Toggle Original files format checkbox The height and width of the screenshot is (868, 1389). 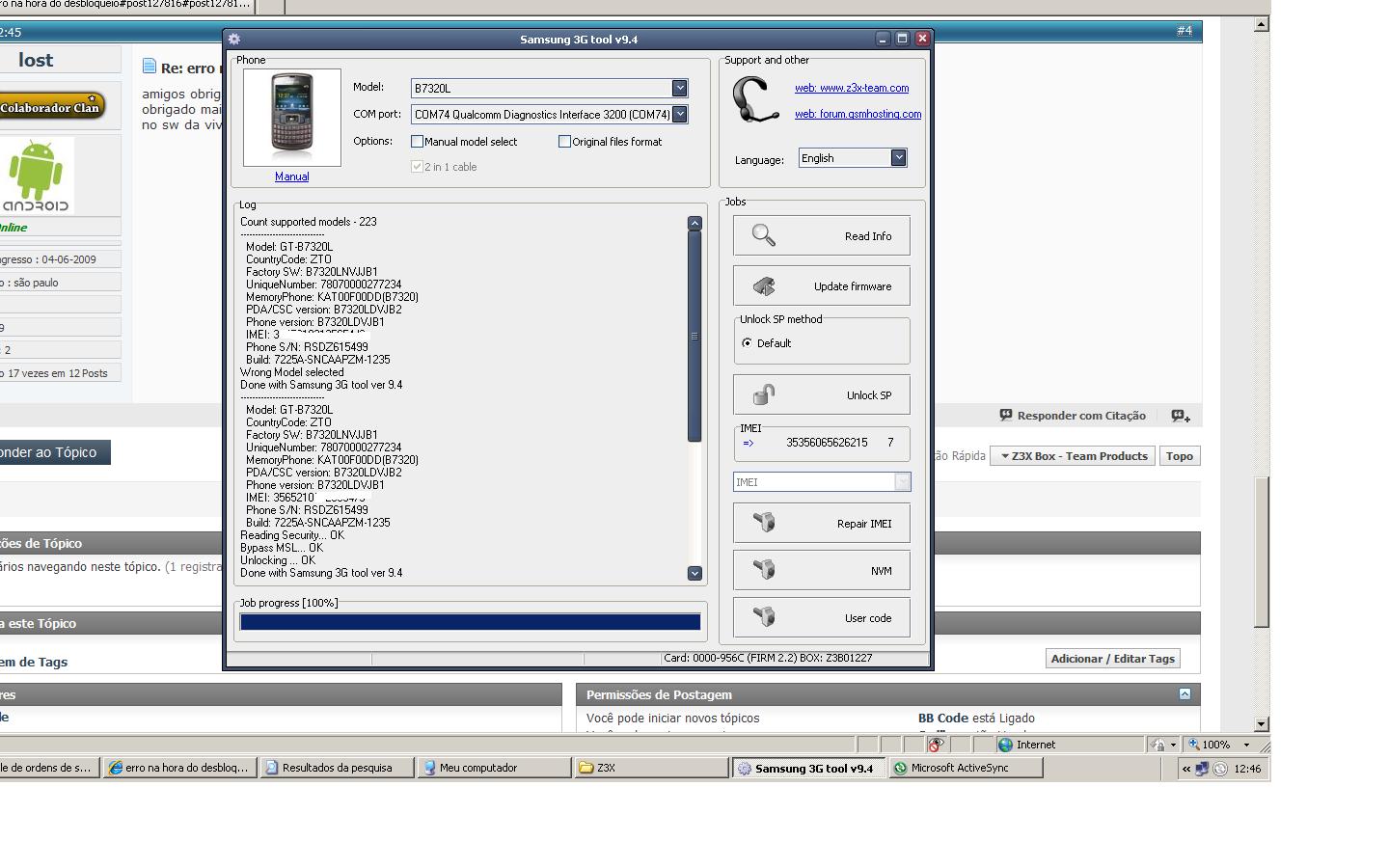565,141
